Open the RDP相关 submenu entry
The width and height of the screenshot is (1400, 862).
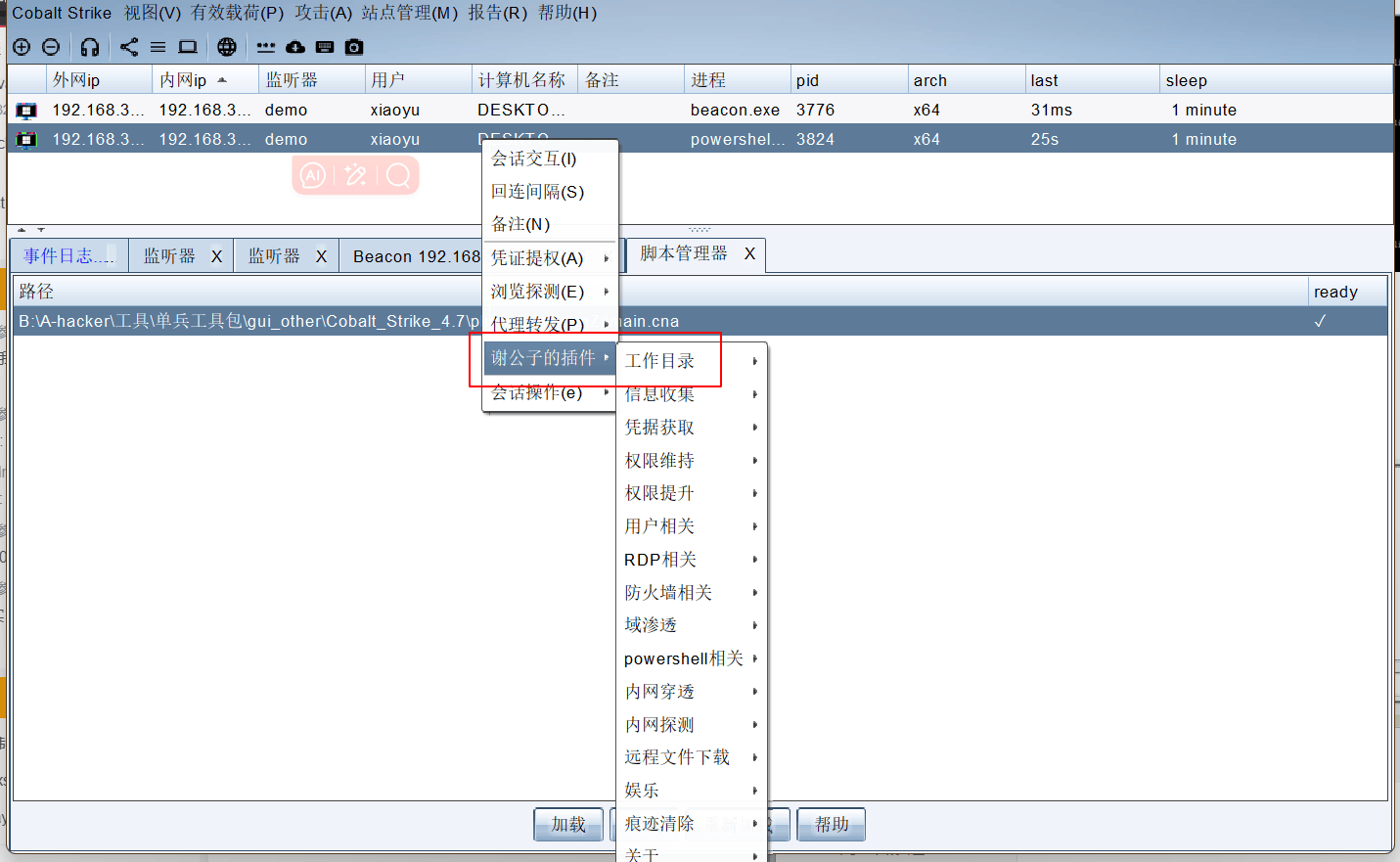[692, 560]
